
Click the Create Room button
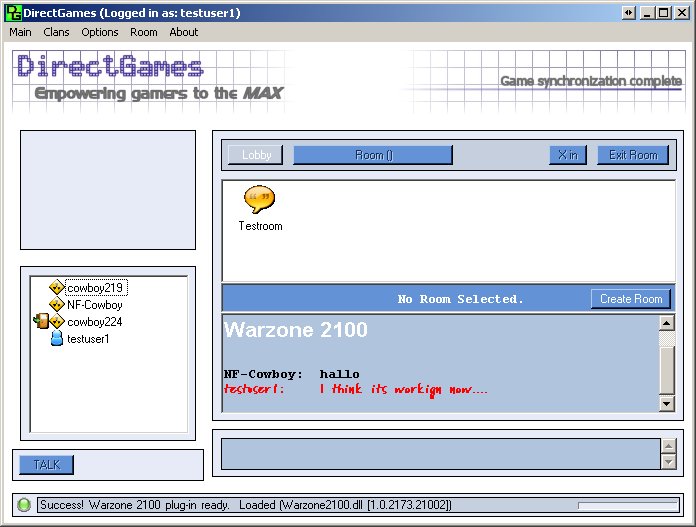pyautogui.click(x=631, y=299)
